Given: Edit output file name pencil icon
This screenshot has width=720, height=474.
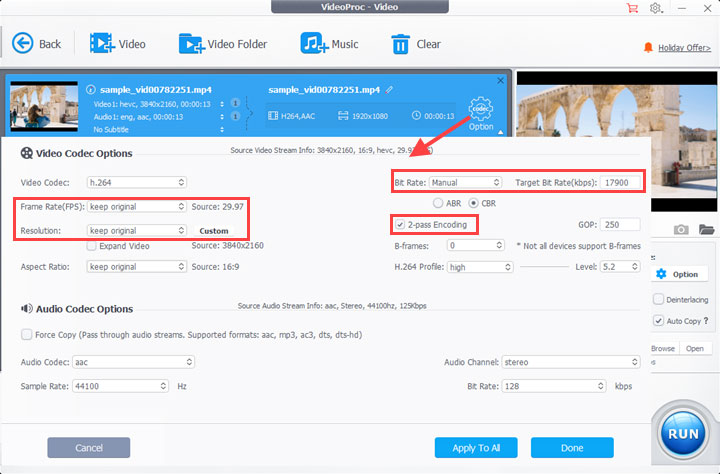Looking at the screenshot, I should coord(389,90).
